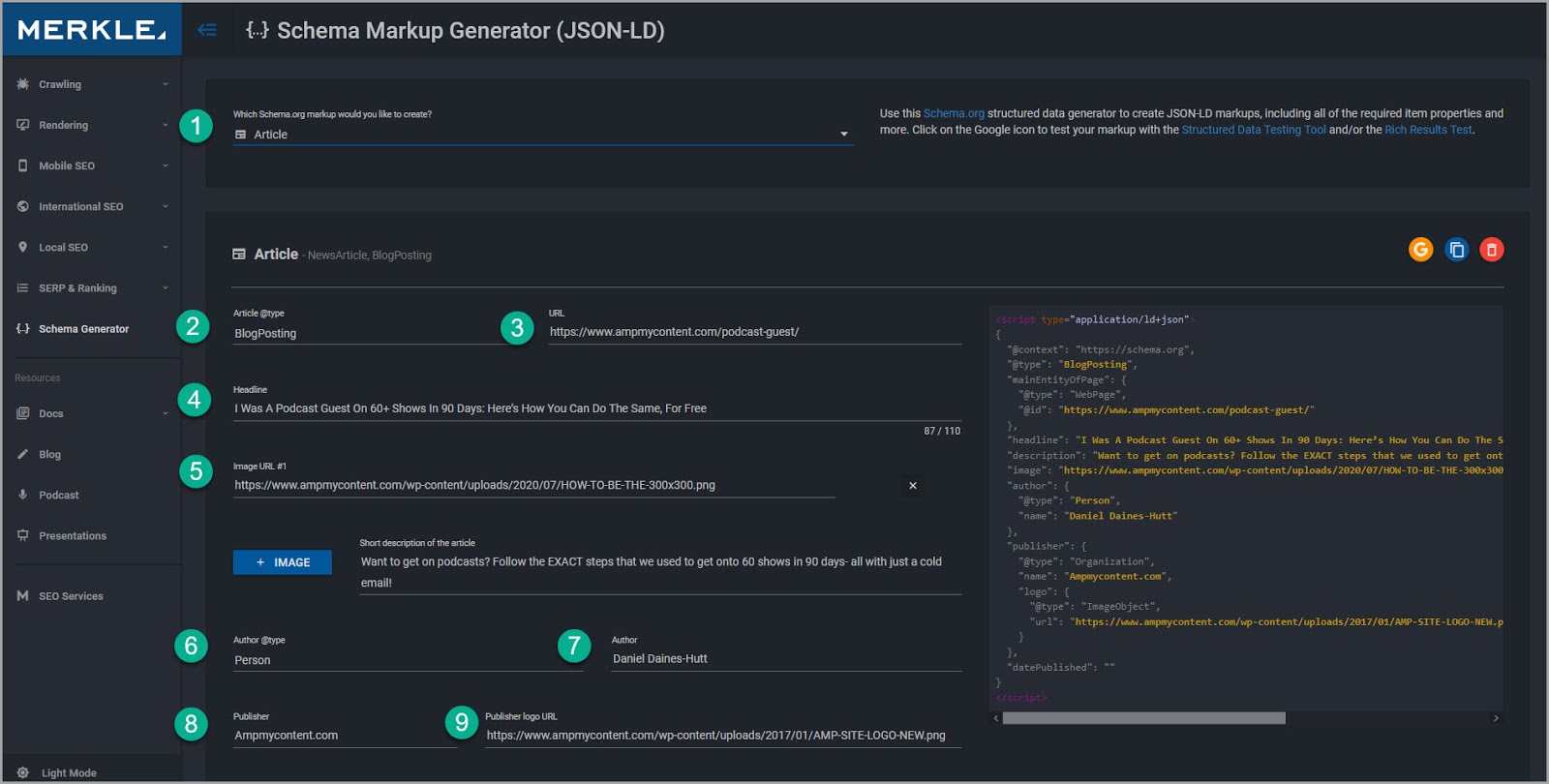Click the code panel horizontal scrollbar
Screen dimensions: 1549x784
pyautogui.click(x=1143, y=718)
